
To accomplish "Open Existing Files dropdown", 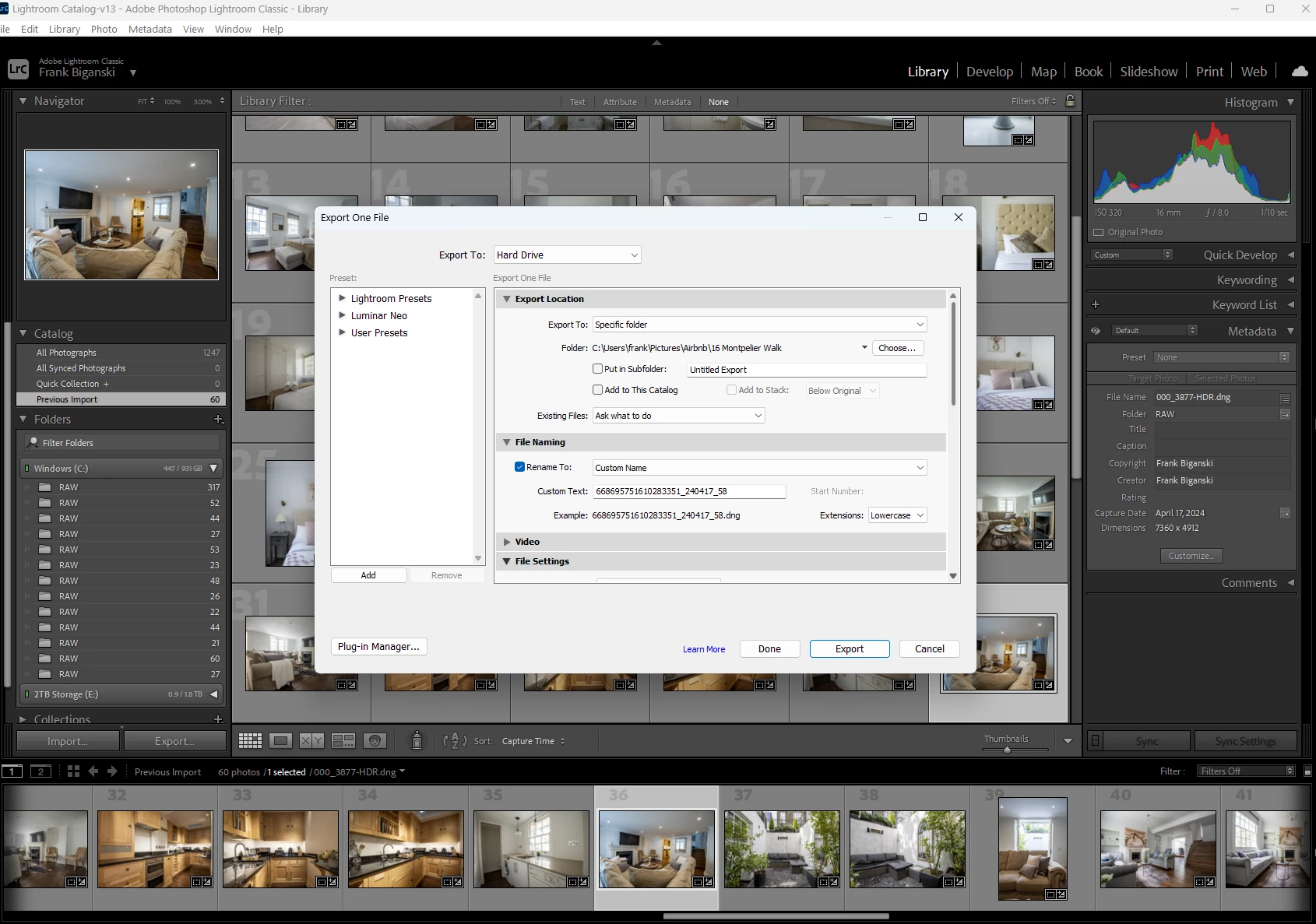I will tap(678, 416).
